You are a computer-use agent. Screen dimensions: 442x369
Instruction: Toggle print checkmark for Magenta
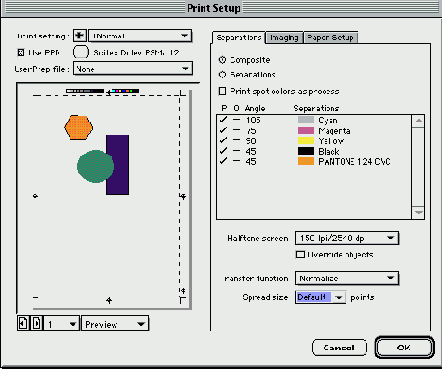point(223,130)
